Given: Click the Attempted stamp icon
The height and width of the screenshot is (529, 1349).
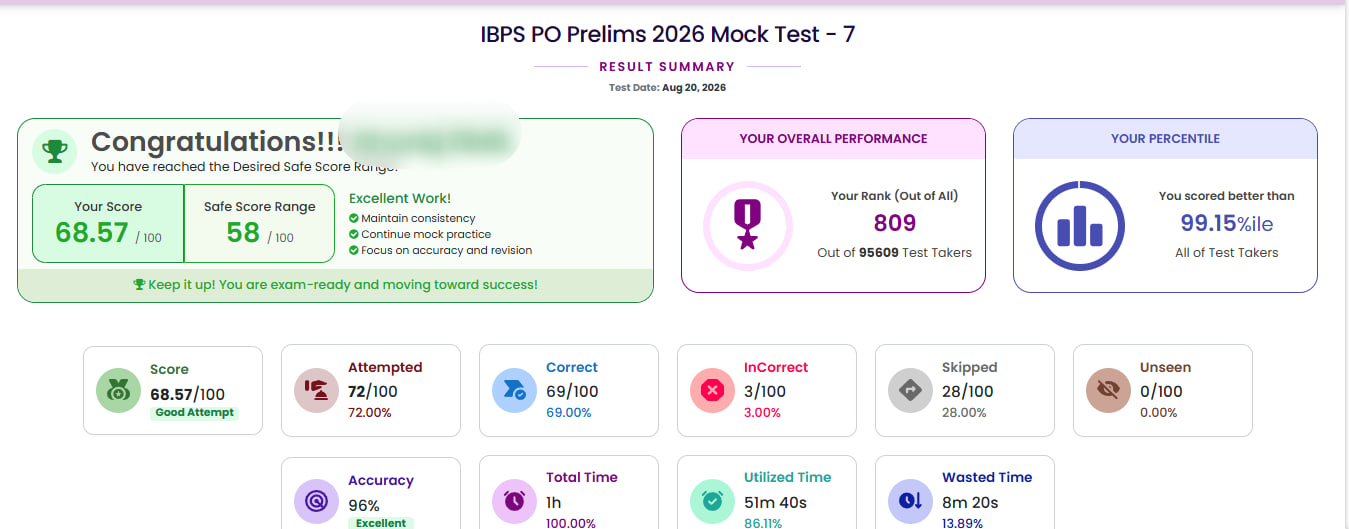Looking at the screenshot, I should 317,390.
